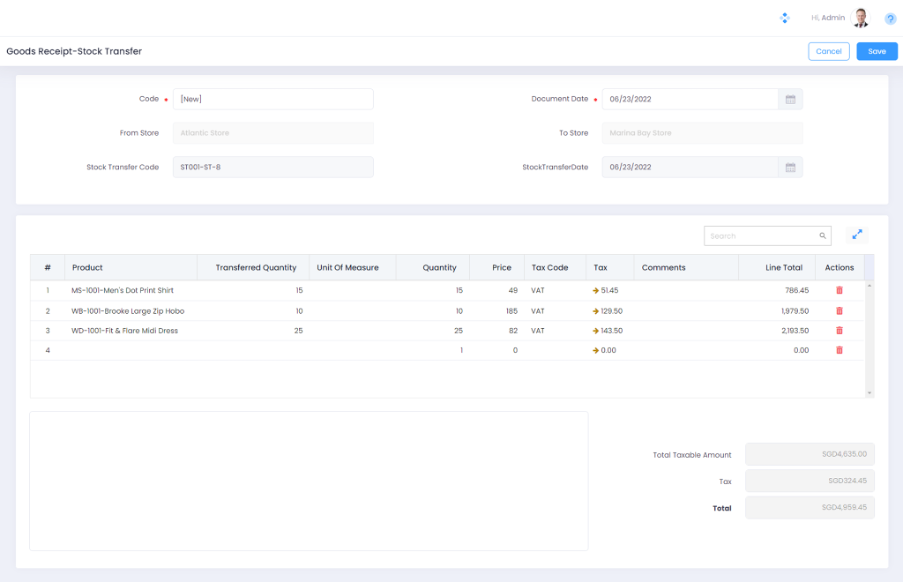904x582 pixels.
Task: Click the large comments text area
Action: pos(308,480)
